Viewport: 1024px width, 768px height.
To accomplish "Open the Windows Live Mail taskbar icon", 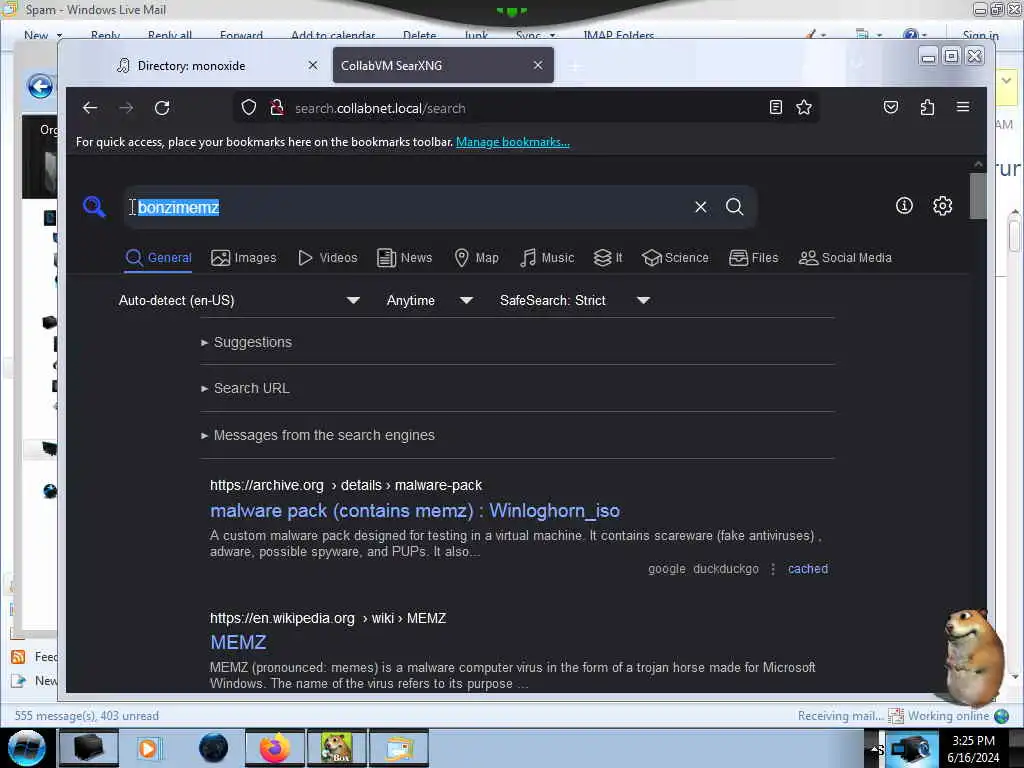I will pos(399,748).
